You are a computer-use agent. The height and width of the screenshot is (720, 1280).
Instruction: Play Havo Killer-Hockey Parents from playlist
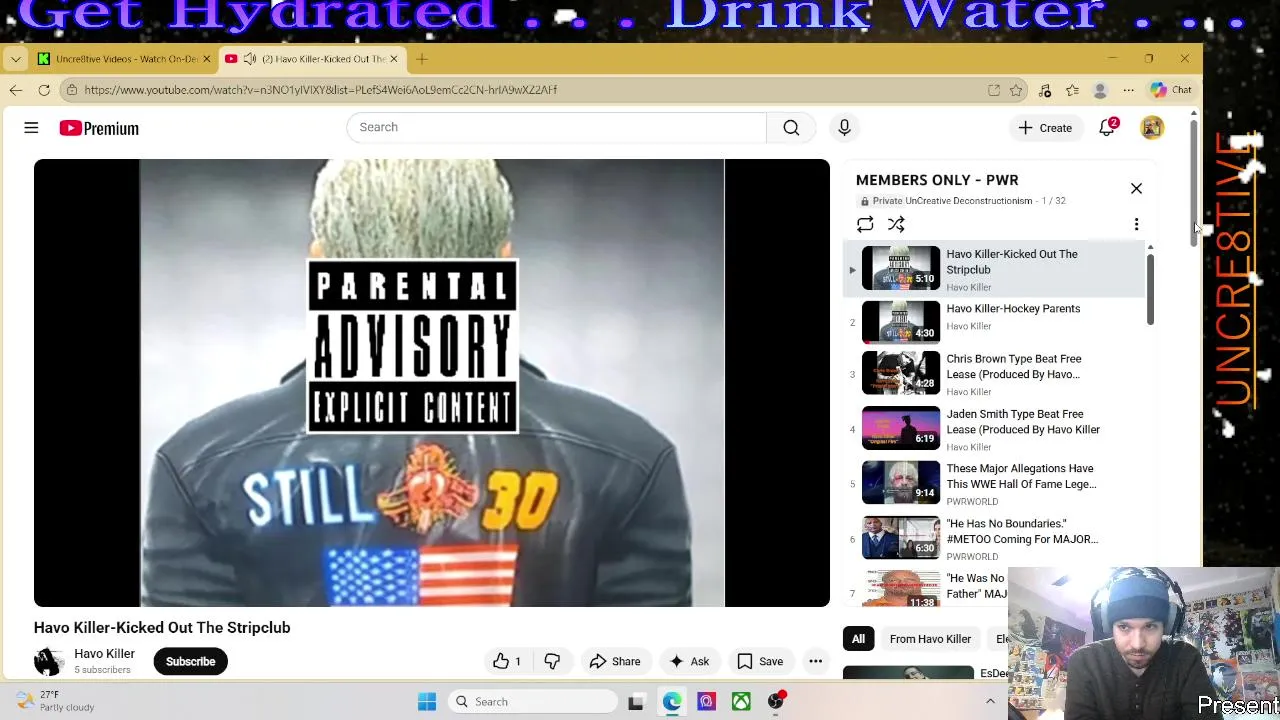(x=994, y=322)
